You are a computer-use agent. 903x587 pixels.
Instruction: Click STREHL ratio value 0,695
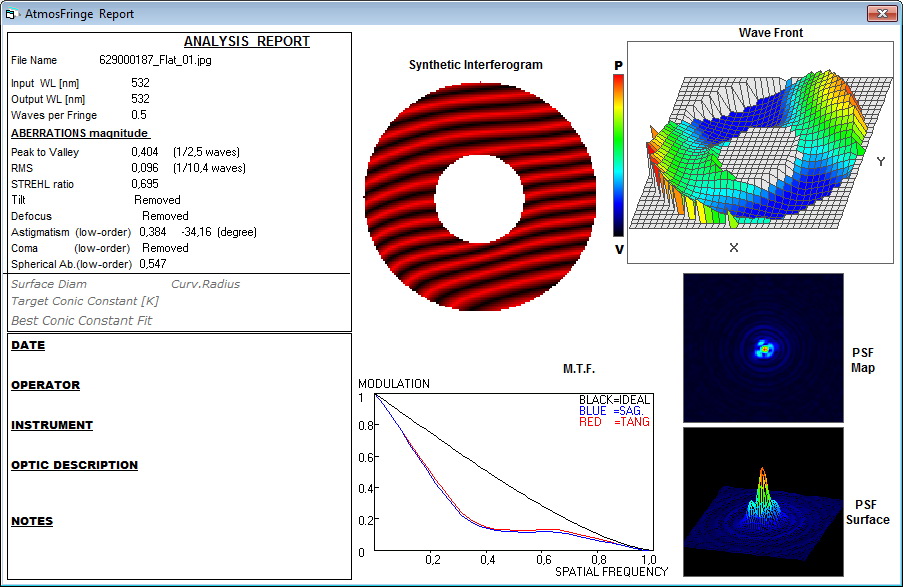point(145,184)
